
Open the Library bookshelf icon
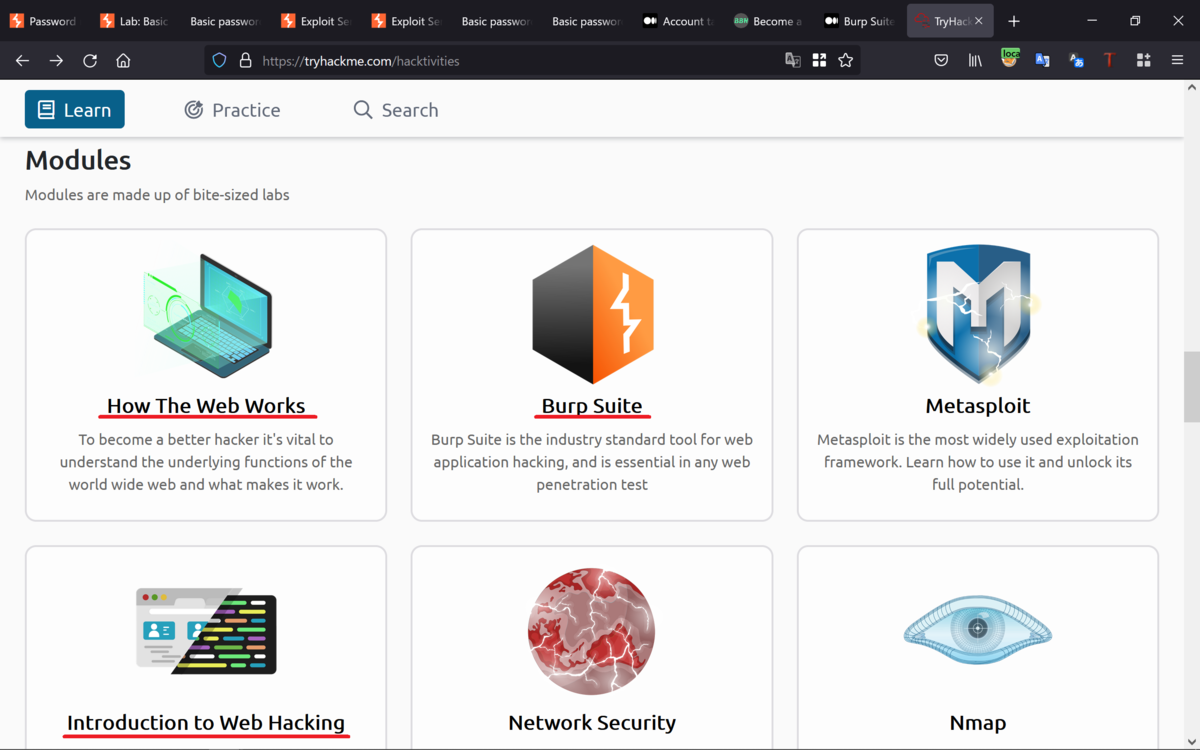[x=975, y=61]
